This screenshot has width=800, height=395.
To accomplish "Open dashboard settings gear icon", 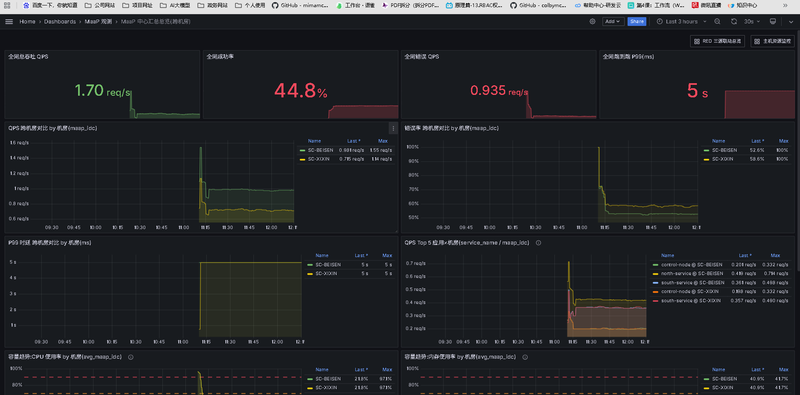I will 592,21.
